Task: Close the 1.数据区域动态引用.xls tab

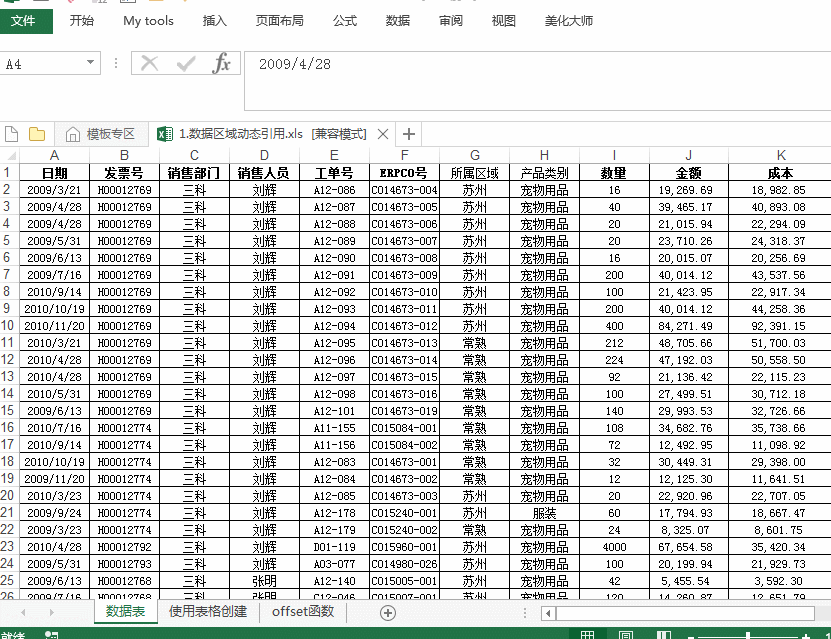Action: tap(383, 135)
